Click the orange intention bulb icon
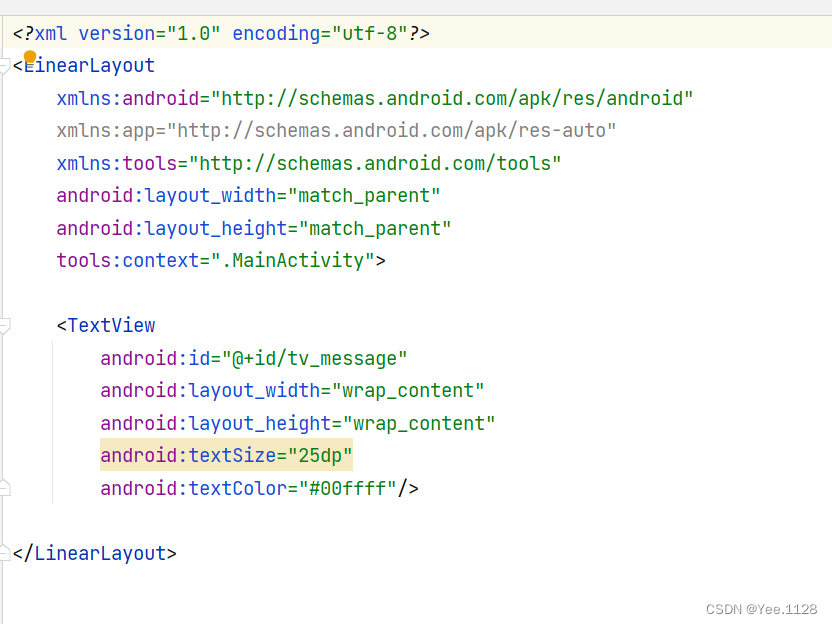Image resolution: width=832 pixels, height=624 pixels. (x=30, y=57)
